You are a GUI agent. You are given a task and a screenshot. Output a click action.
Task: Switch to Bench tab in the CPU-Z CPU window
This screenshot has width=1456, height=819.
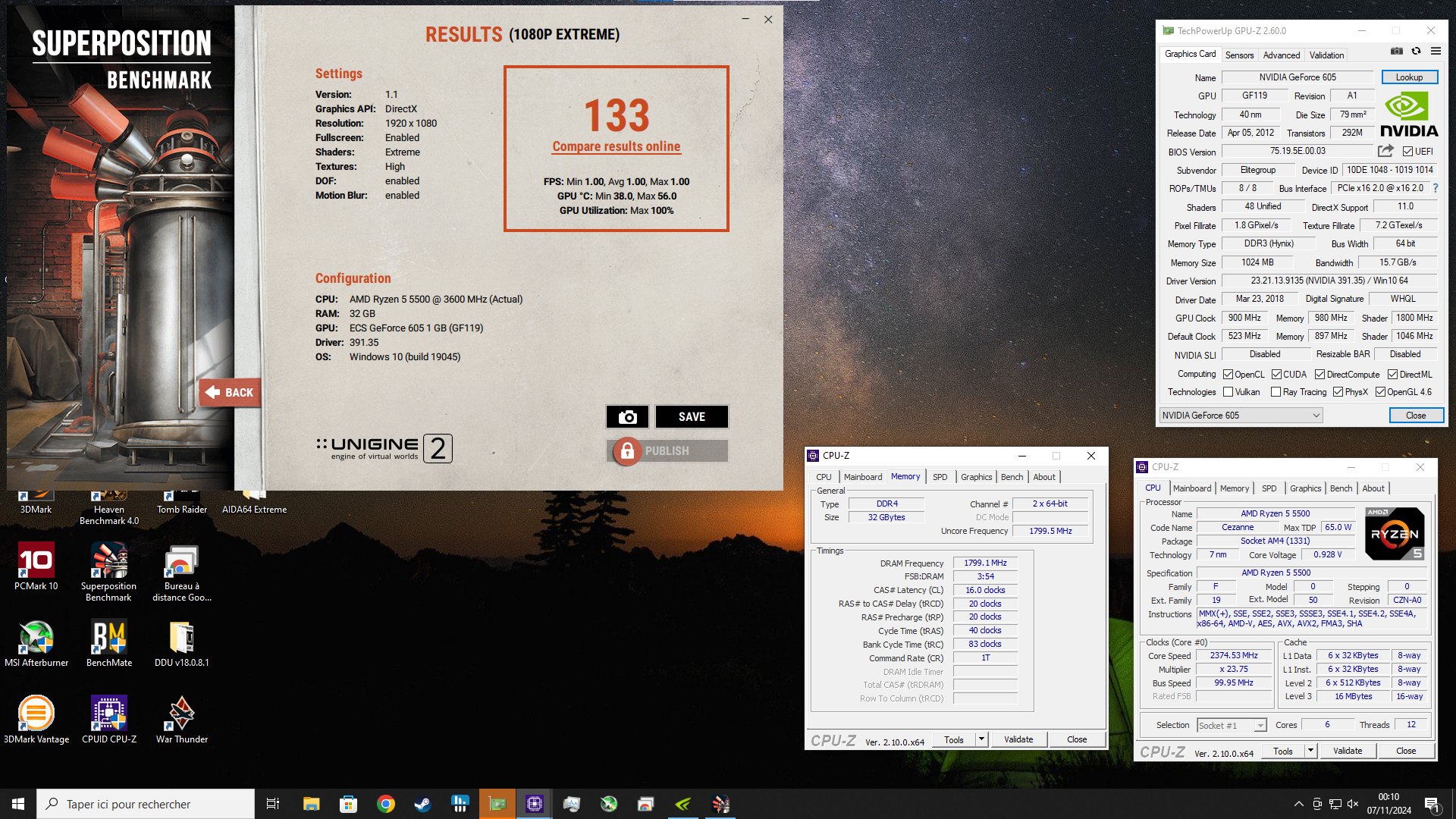click(x=1341, y=488)
